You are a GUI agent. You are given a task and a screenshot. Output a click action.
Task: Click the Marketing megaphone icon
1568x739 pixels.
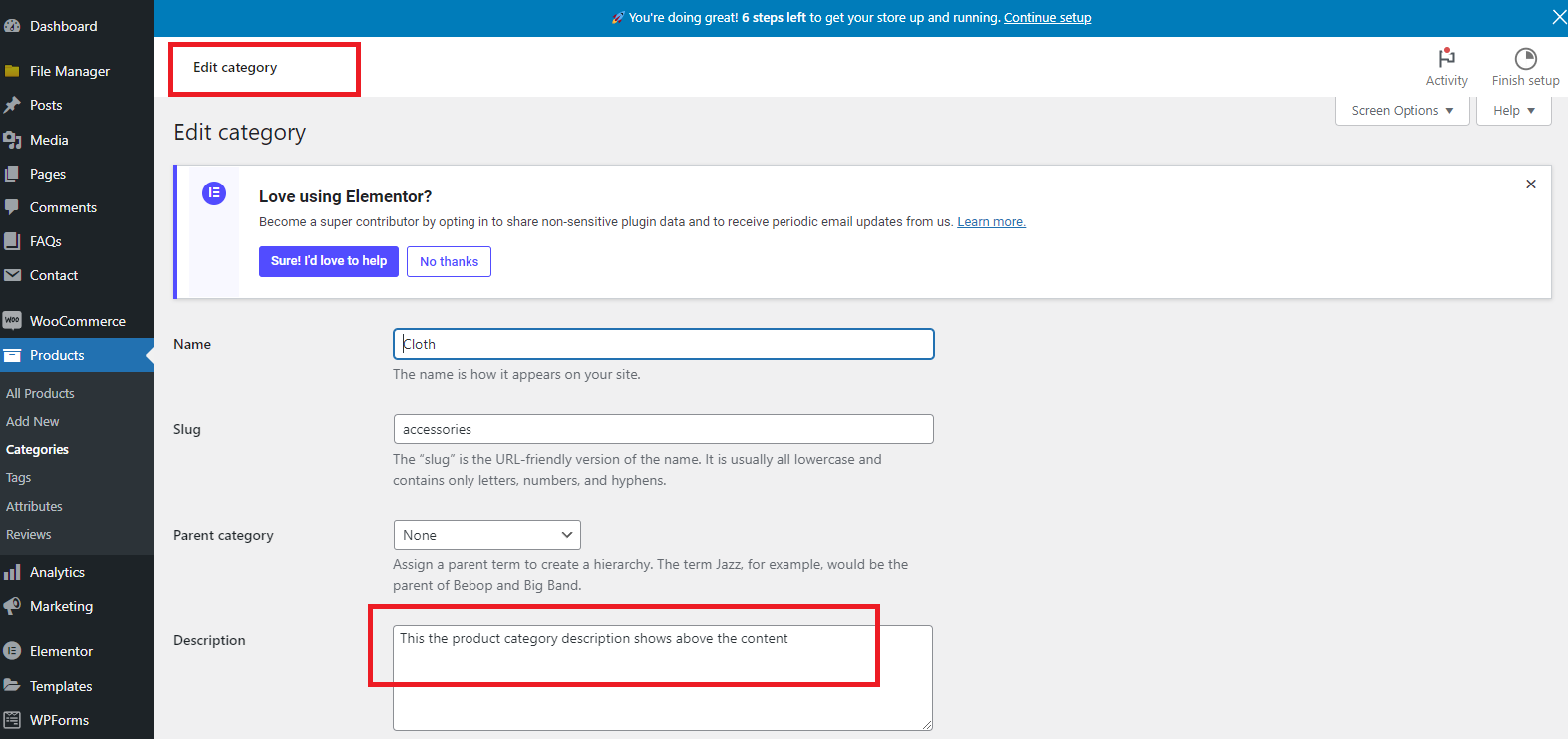point(12,606)
